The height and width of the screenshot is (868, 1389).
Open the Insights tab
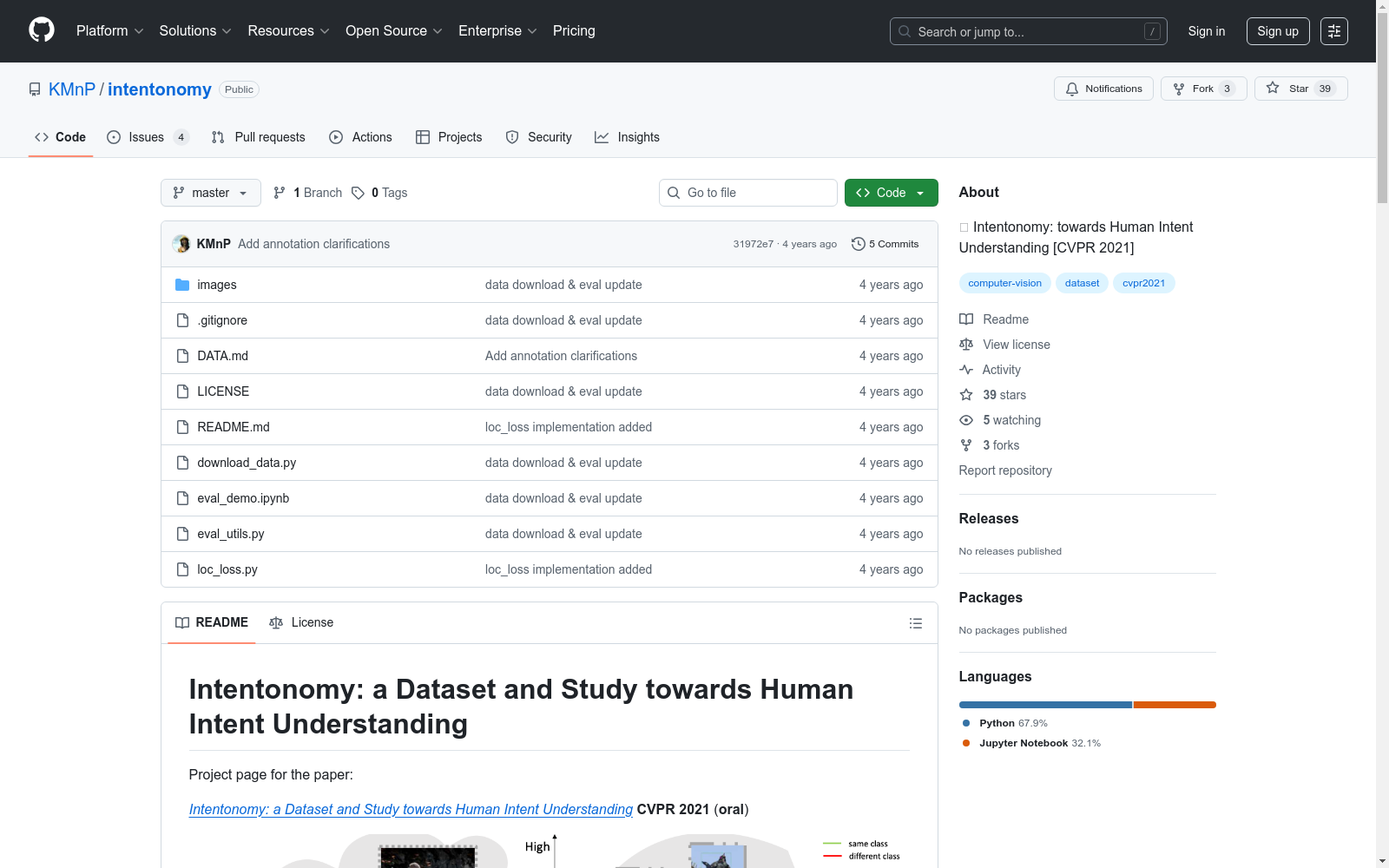(x=627, y=137)
